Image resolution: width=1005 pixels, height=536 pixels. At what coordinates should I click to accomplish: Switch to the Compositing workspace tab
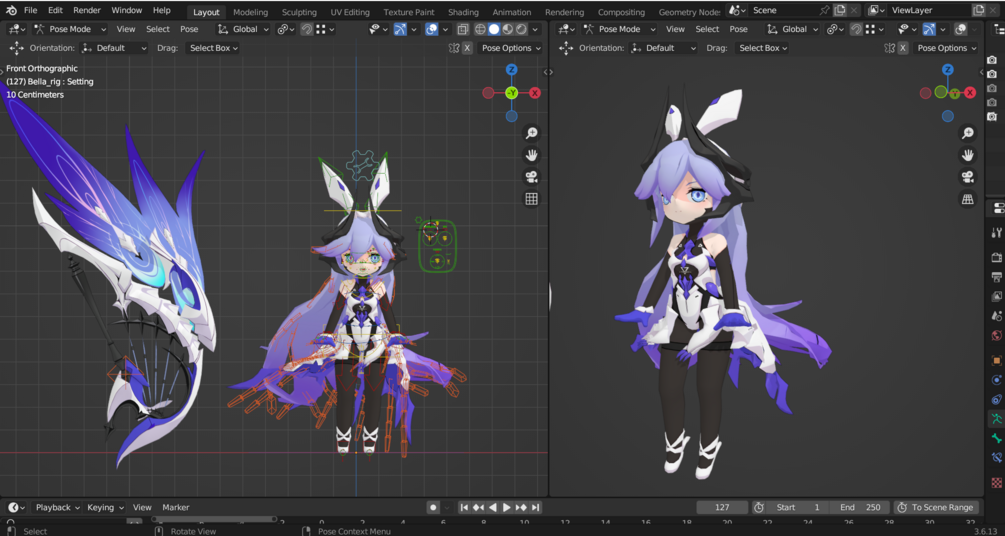(622, 12)
